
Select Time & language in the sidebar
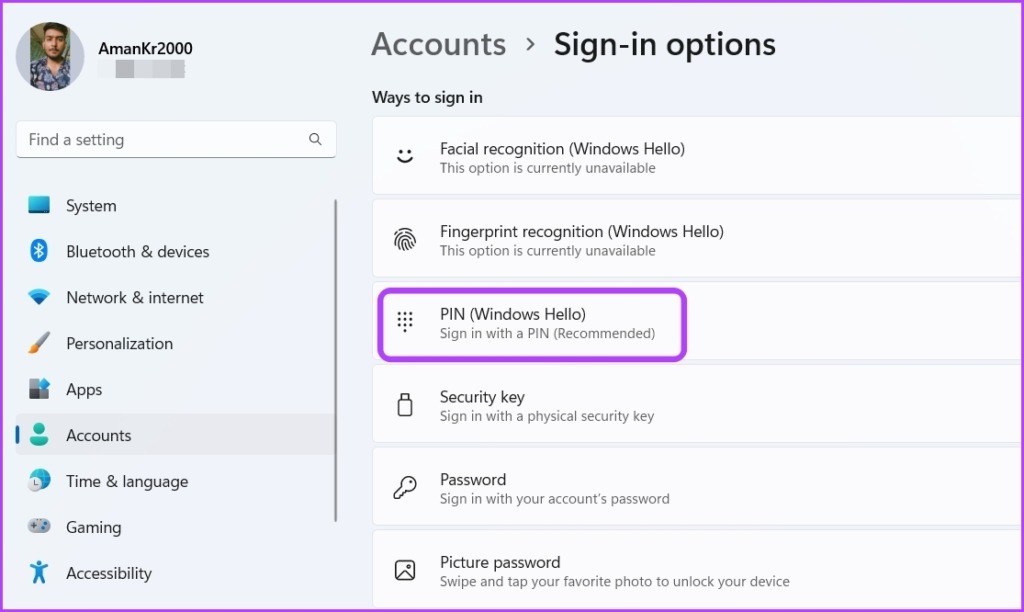click(x=126, y=481)
